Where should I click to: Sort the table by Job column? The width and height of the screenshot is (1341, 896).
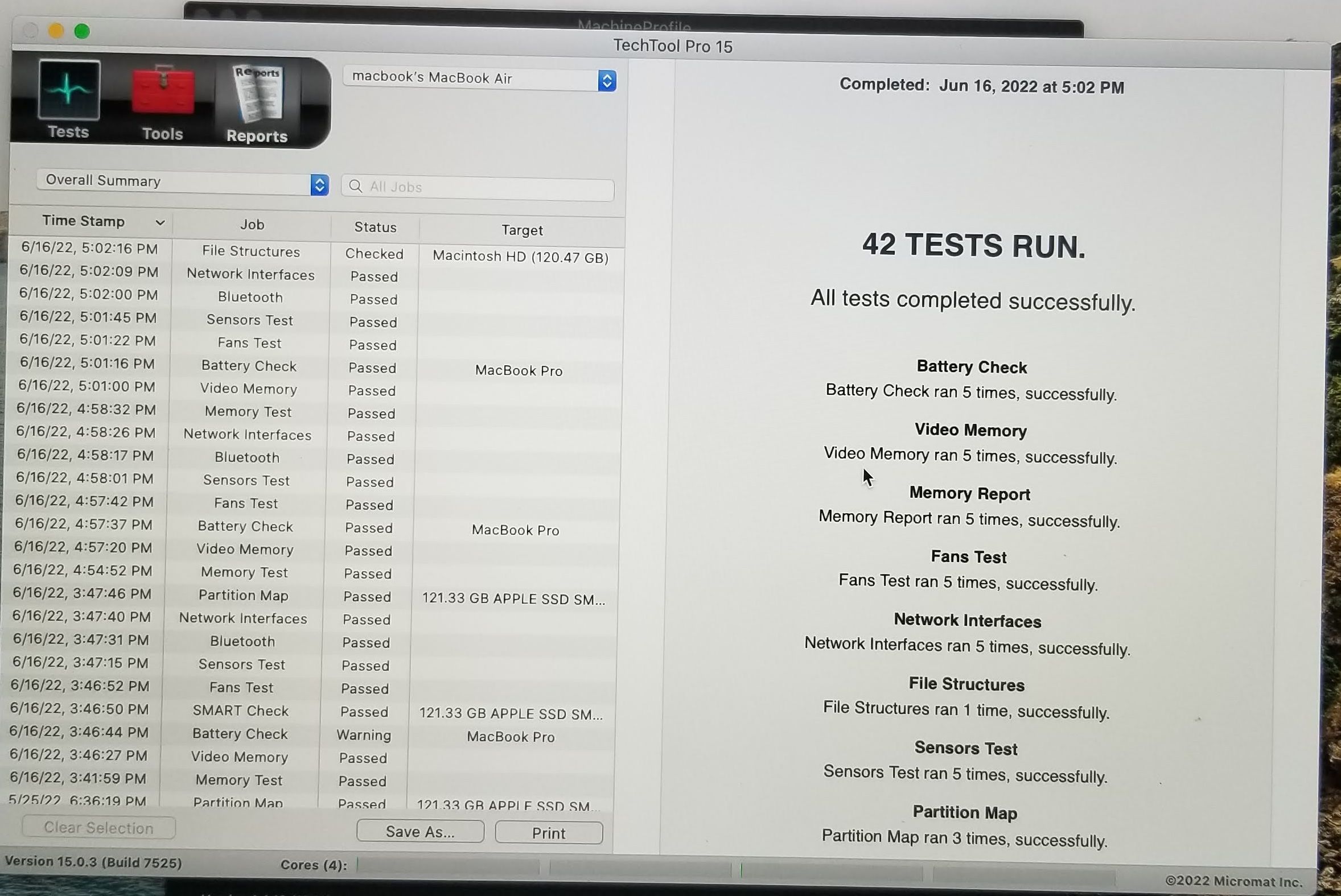click(x=252, y=225)
